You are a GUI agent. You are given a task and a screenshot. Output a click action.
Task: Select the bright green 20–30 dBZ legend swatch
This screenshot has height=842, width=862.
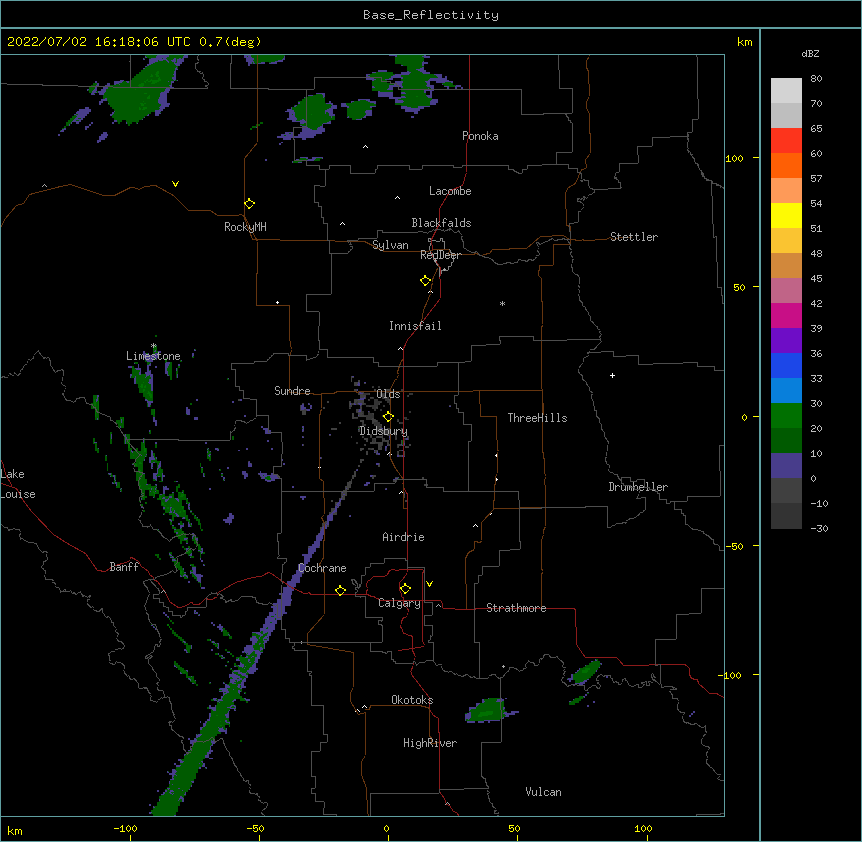(x=786, y=416)
